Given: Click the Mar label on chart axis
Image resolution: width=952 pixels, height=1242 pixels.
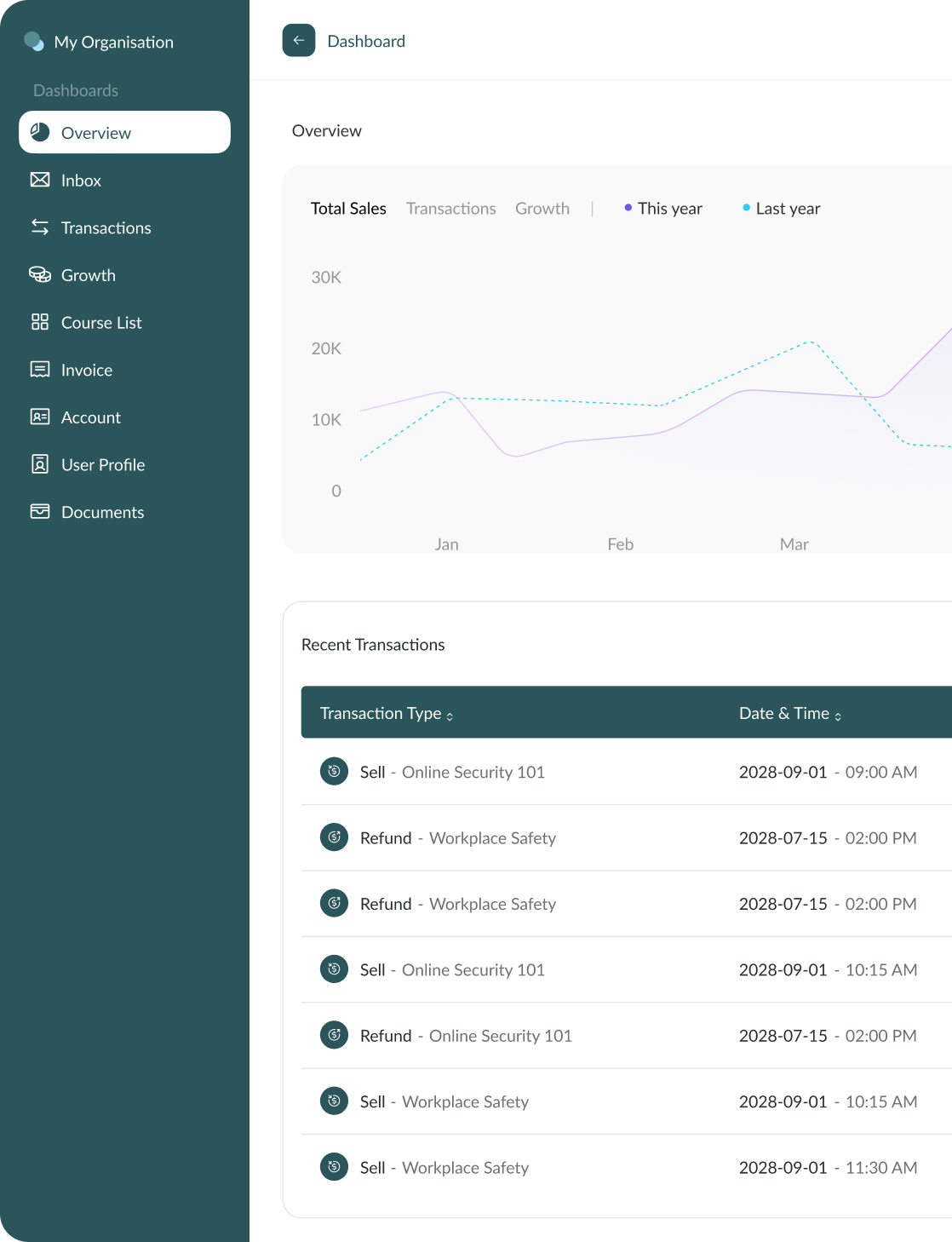Looking at the screenshot, I should 794,544.
